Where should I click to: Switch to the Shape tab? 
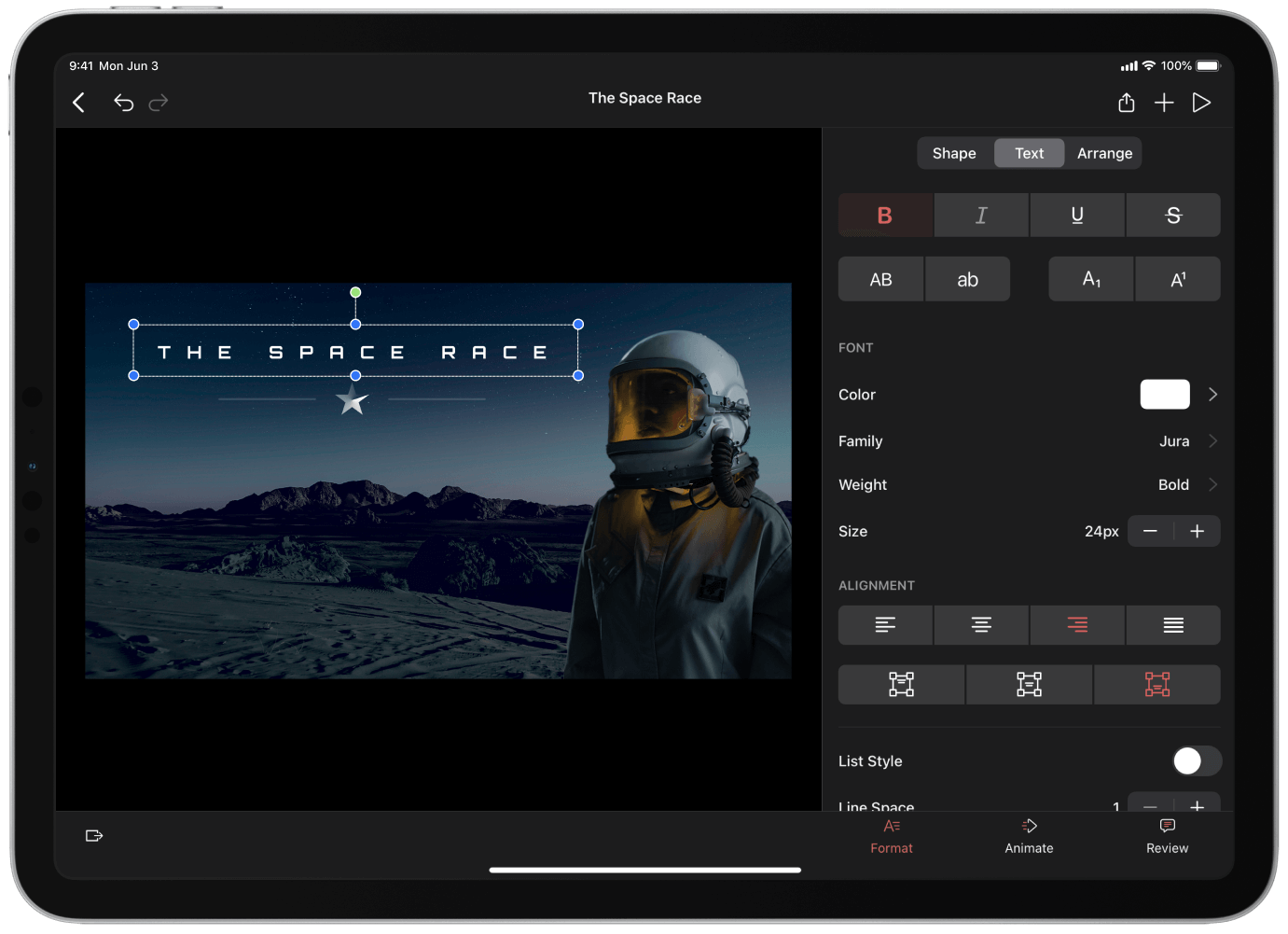[x=954, y=153]
